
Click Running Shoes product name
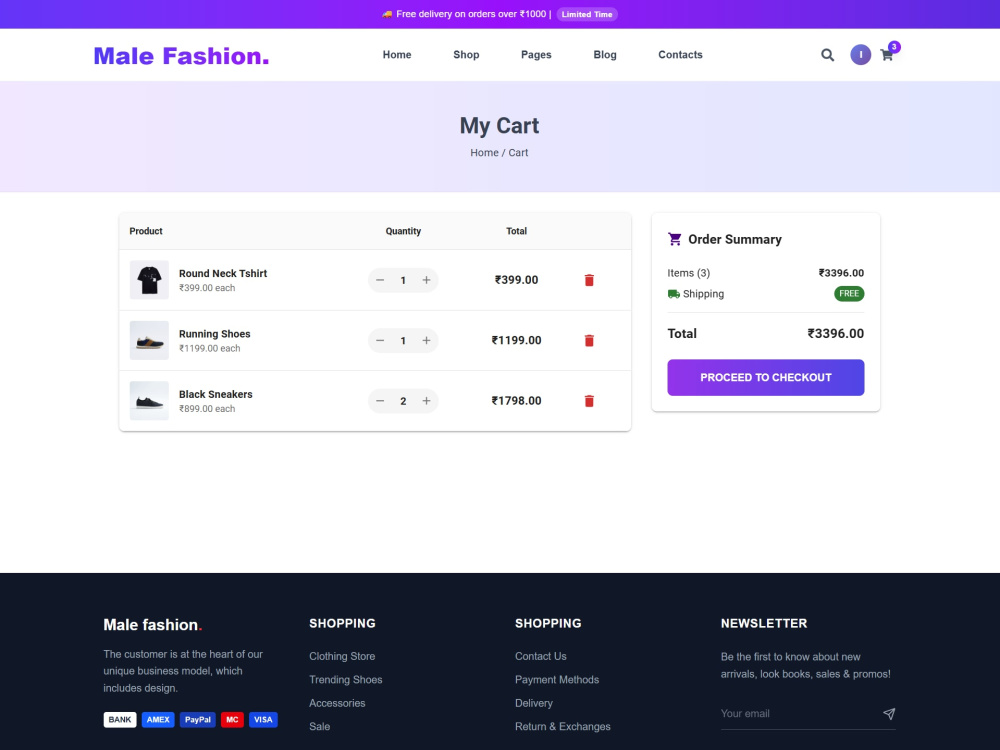click(x=214, y=334)
